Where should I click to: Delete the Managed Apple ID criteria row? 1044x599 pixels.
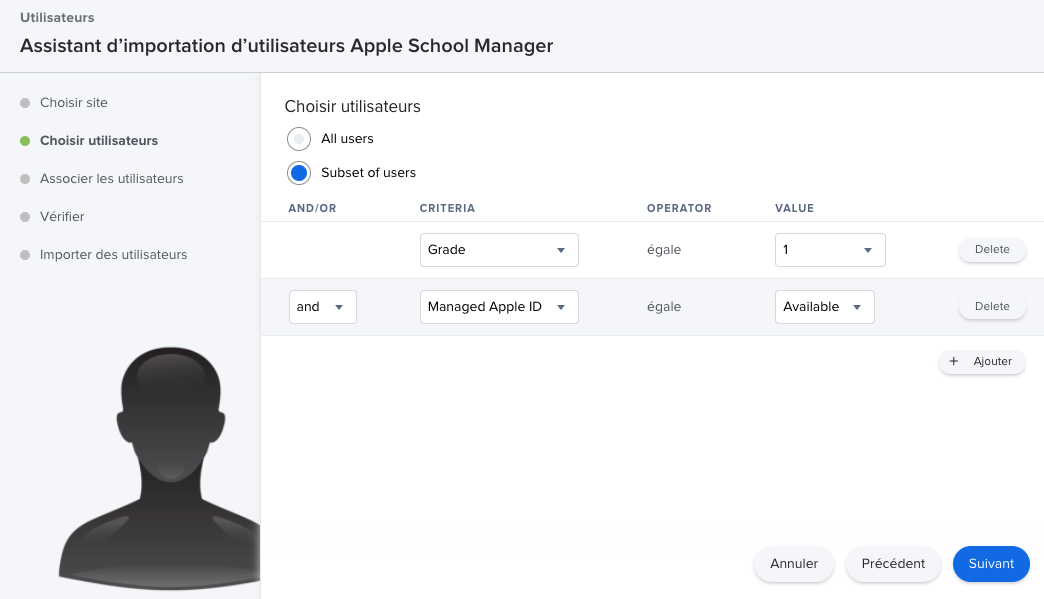991,307
